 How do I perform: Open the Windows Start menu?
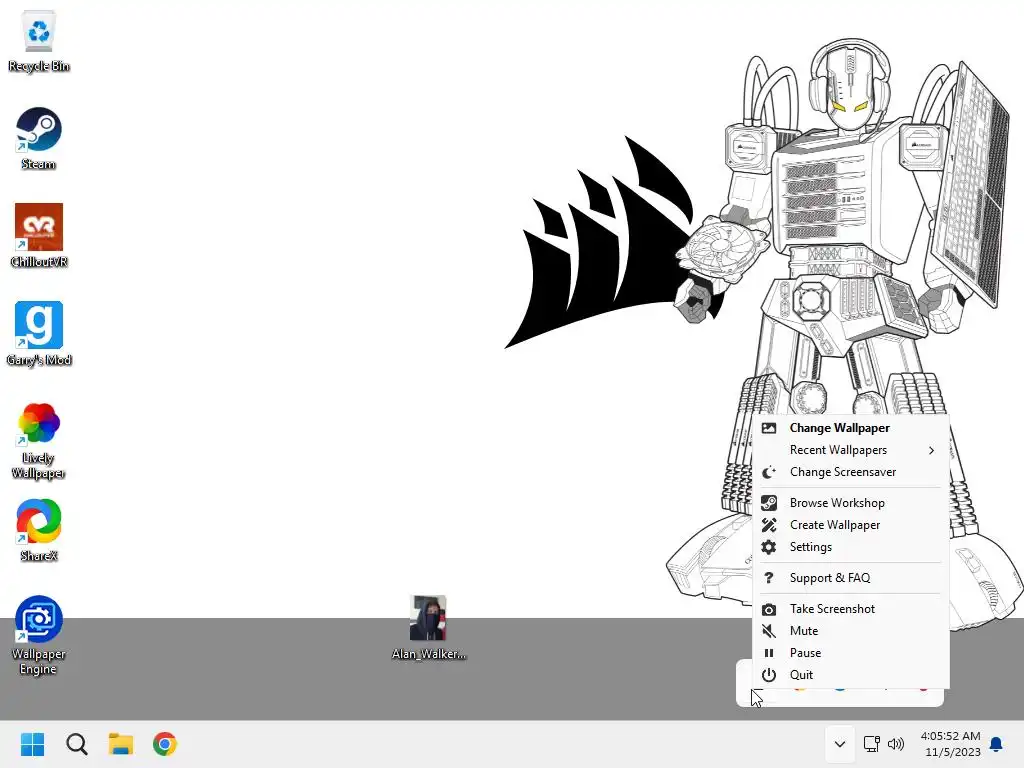point(33,744)
